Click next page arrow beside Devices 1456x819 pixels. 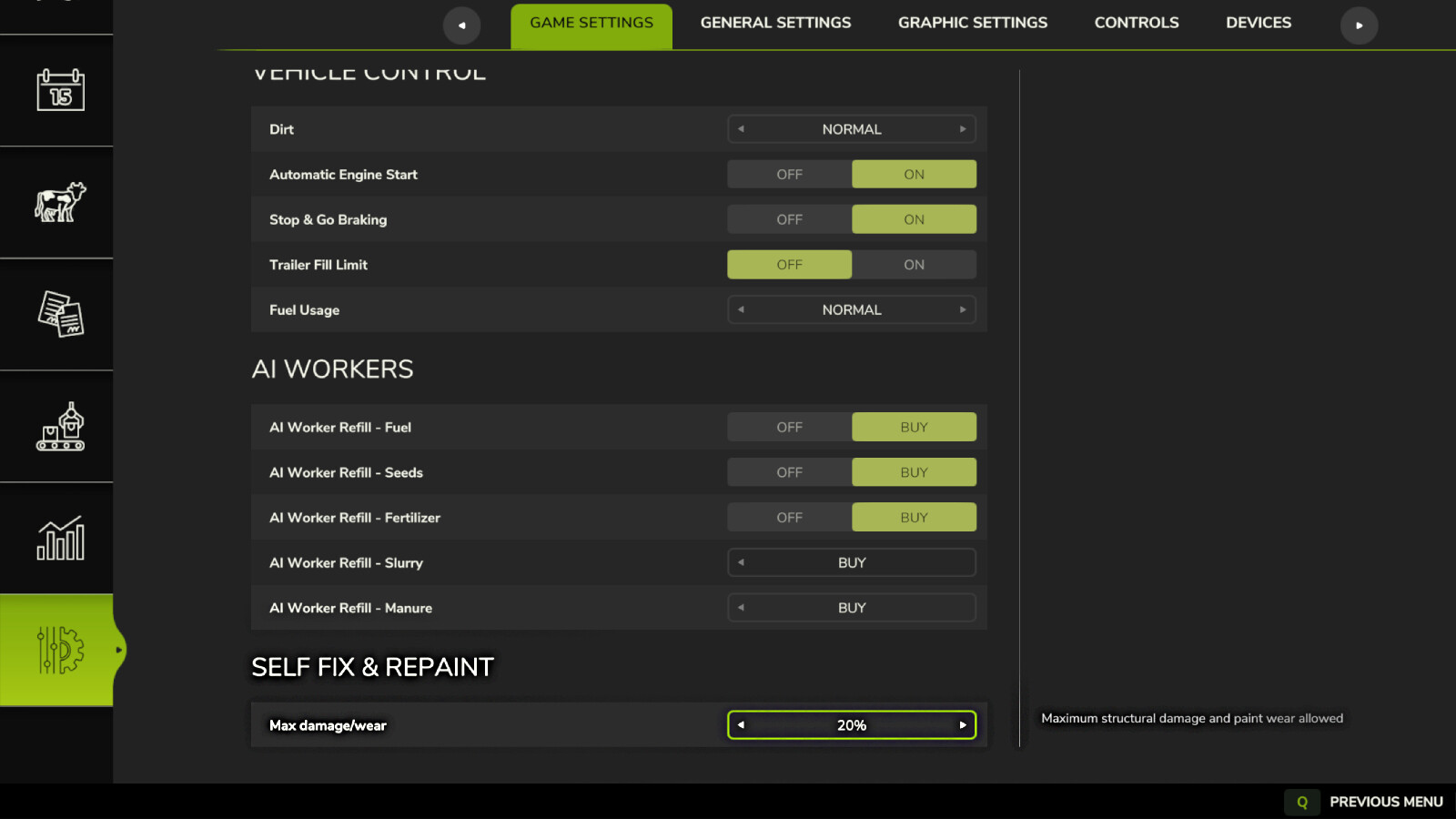tap(1359, 25)
